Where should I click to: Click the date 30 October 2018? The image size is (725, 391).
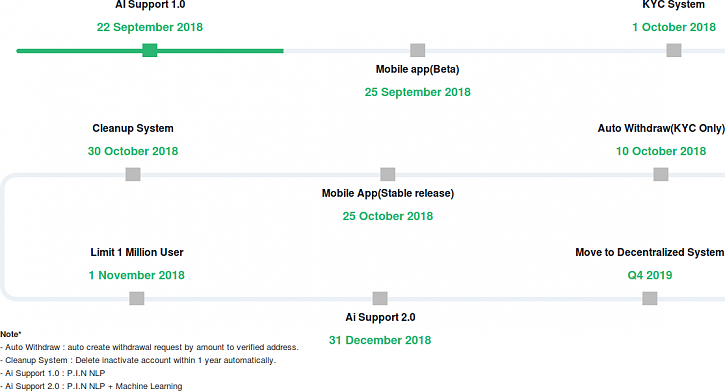[x=133, y=151]
